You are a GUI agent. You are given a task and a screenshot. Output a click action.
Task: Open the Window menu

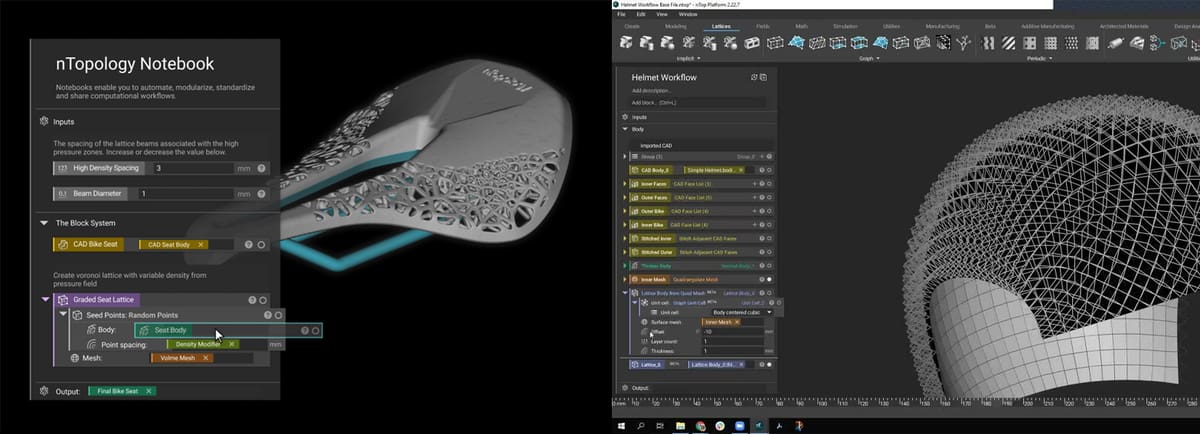click(x=688, y=15)
